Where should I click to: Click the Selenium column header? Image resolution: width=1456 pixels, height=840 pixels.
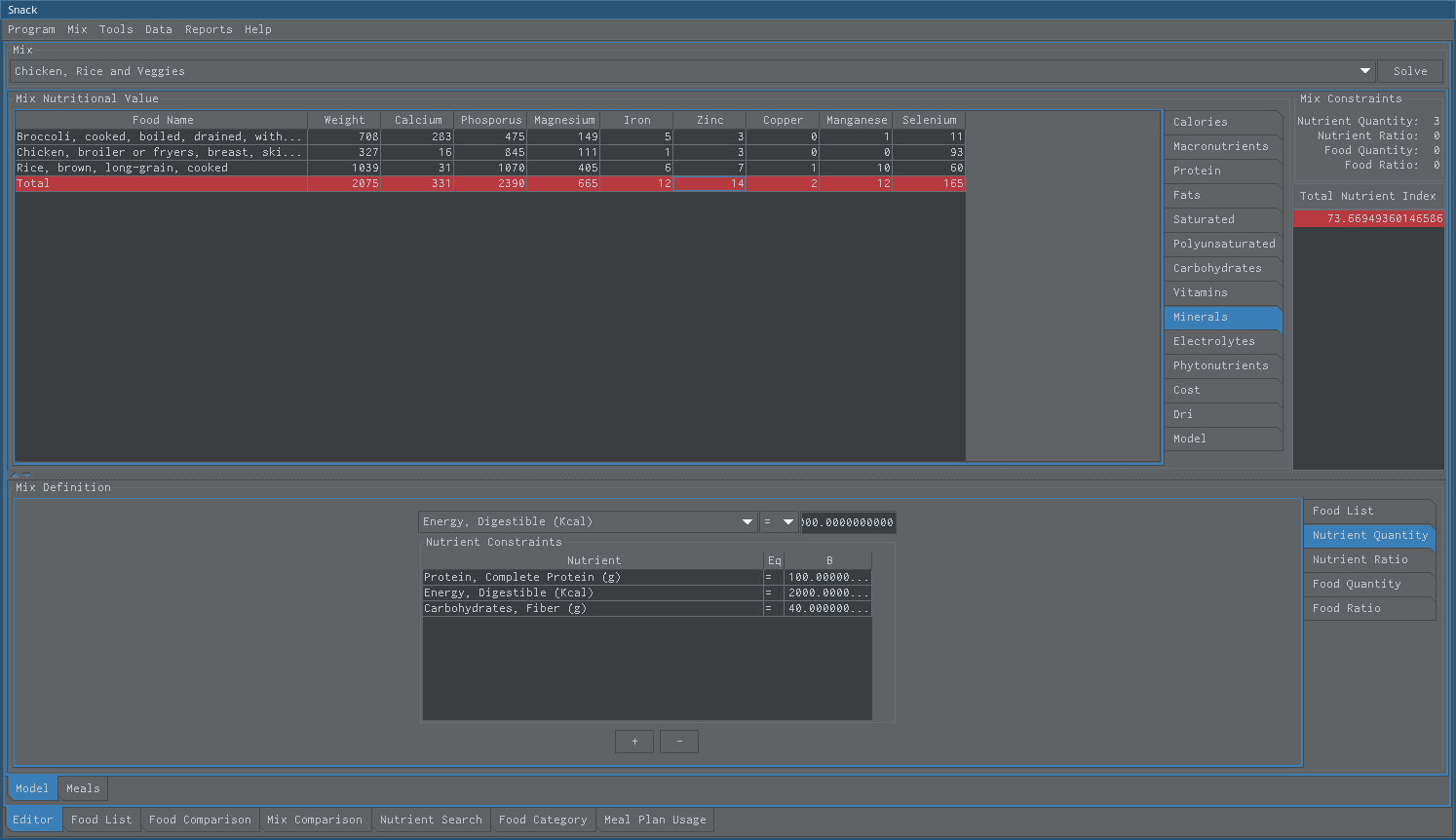[930, 120]
